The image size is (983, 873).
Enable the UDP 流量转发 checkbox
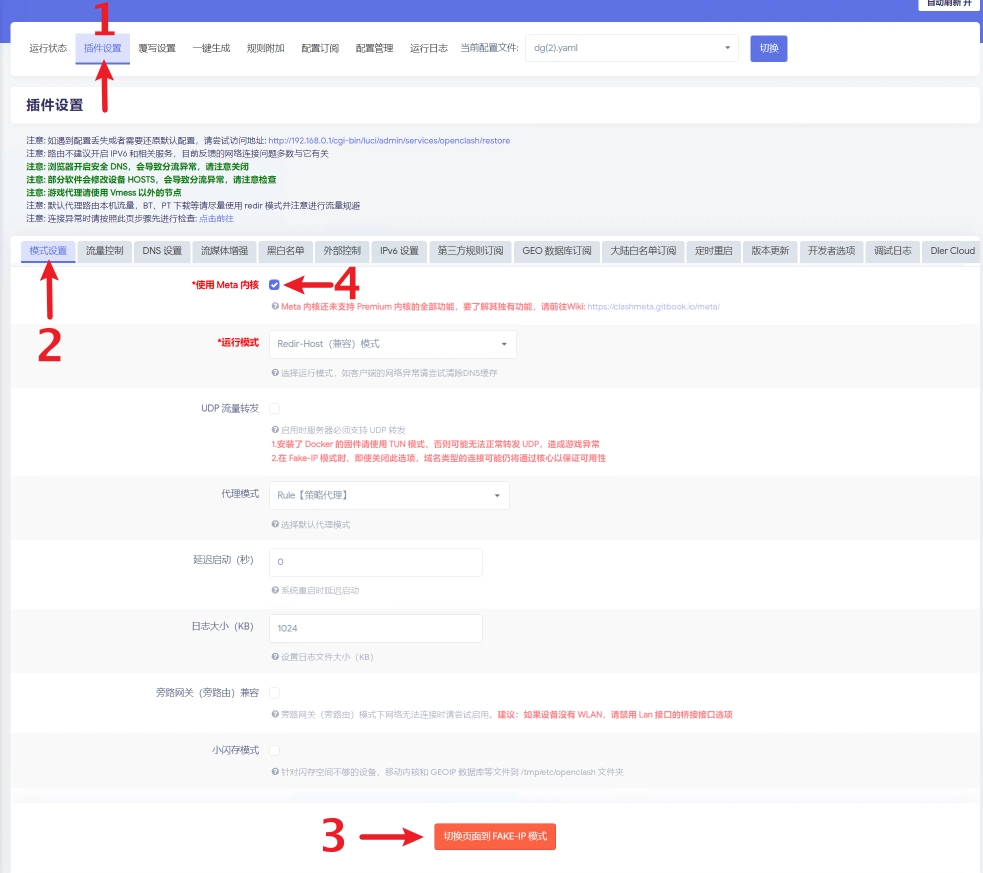(274, 408)
